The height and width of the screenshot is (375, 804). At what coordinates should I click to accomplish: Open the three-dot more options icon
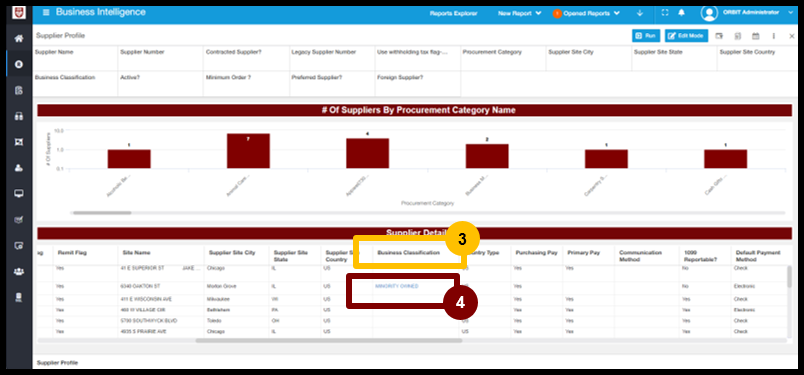click(x=774, y=36)
